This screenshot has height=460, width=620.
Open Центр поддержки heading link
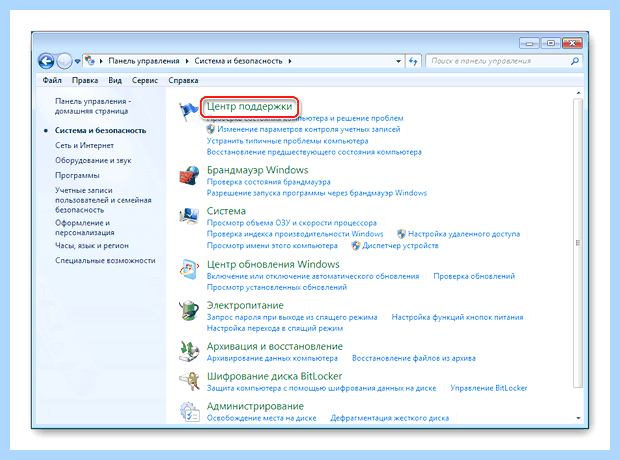point(250,106)
